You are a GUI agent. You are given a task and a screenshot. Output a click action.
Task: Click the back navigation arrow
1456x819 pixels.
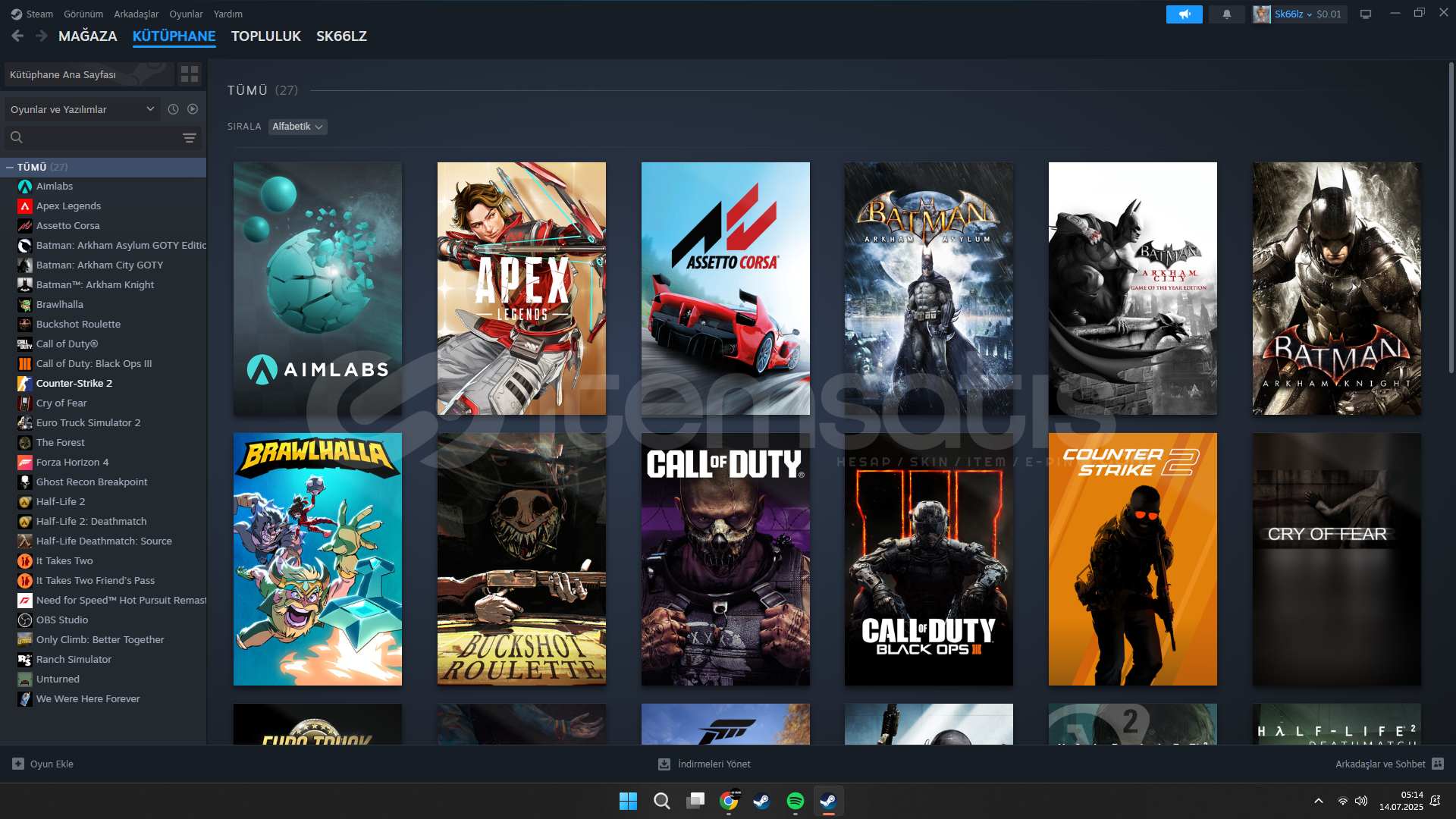point(17,36)
